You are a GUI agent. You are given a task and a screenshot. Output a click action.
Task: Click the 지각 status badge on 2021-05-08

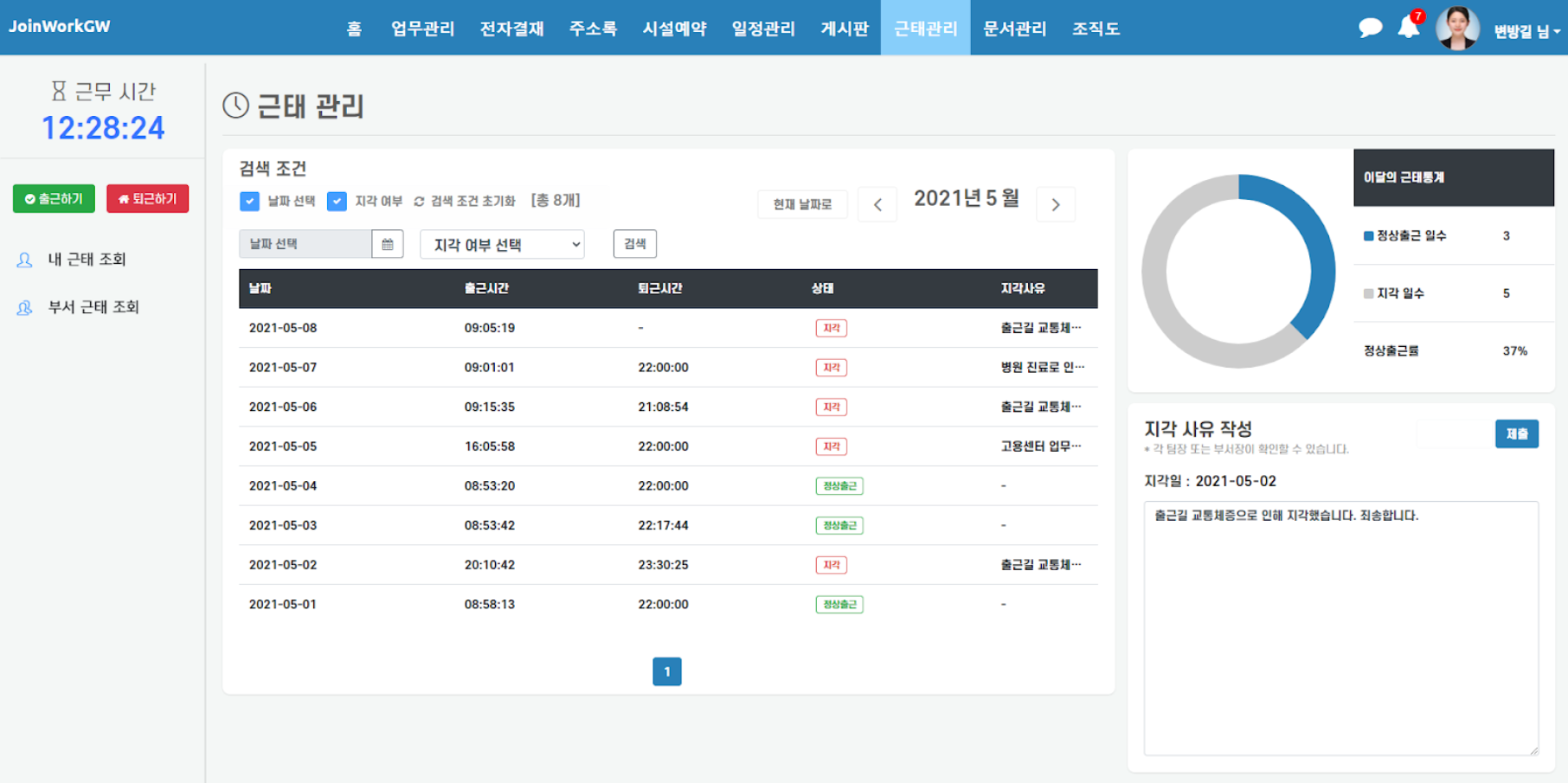(832, 328)
